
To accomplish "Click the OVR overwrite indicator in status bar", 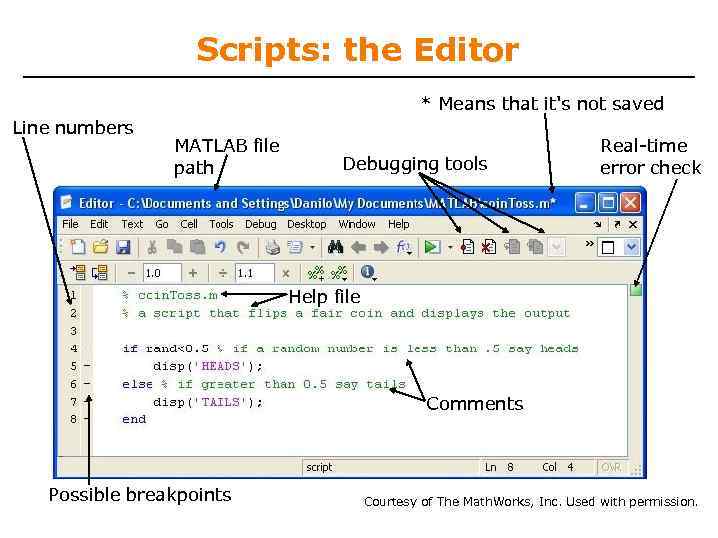I will [x=610, y=467].
